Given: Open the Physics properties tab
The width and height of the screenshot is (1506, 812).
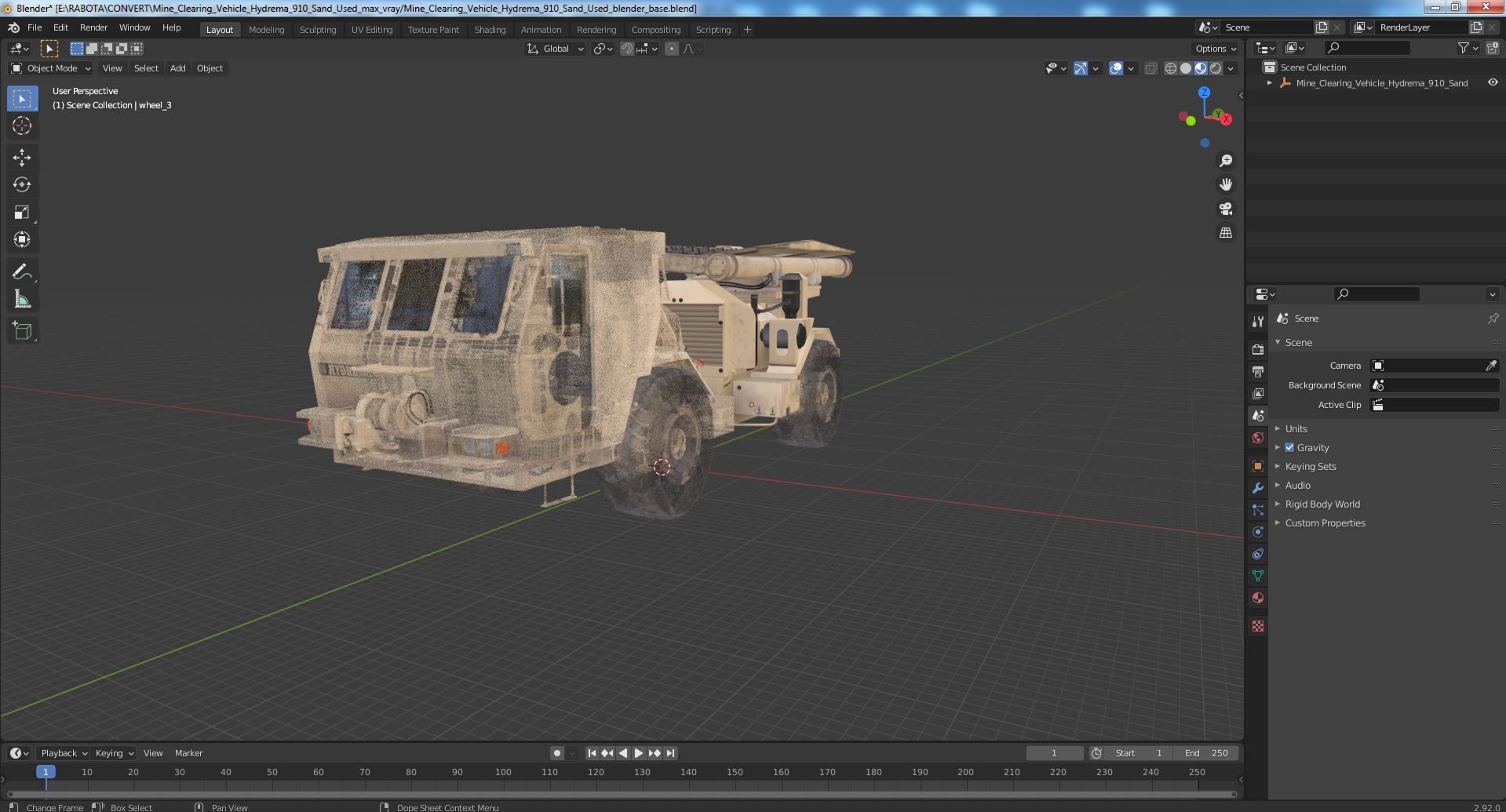Looking at the screenshot, I should tap(1258, 532).
